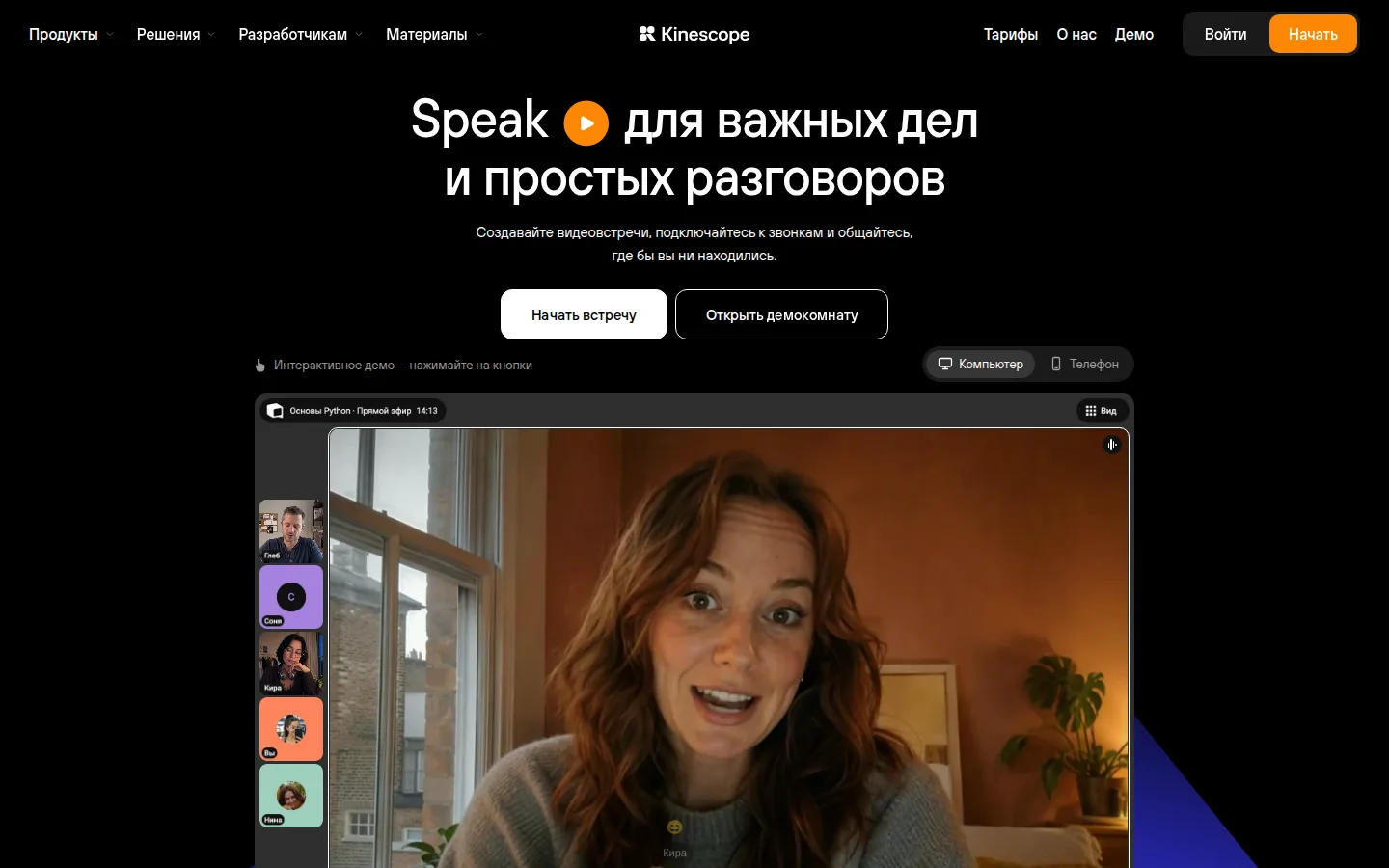Click the audio waveform icon on the video

1112,445
